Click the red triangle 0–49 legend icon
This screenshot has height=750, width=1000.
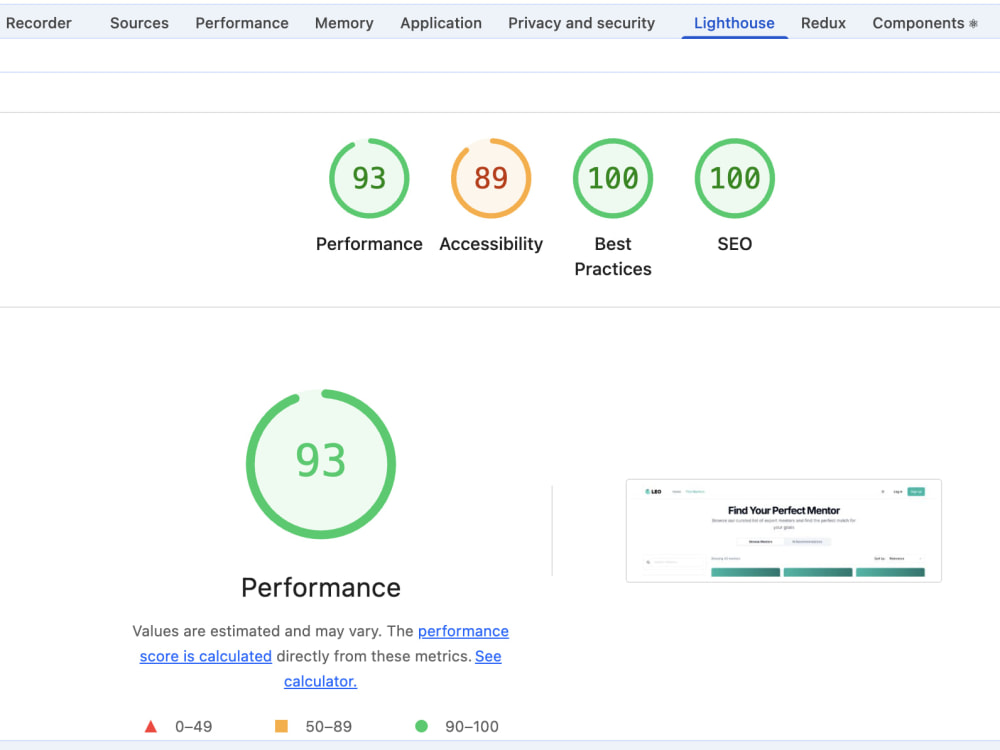point(151,726)
